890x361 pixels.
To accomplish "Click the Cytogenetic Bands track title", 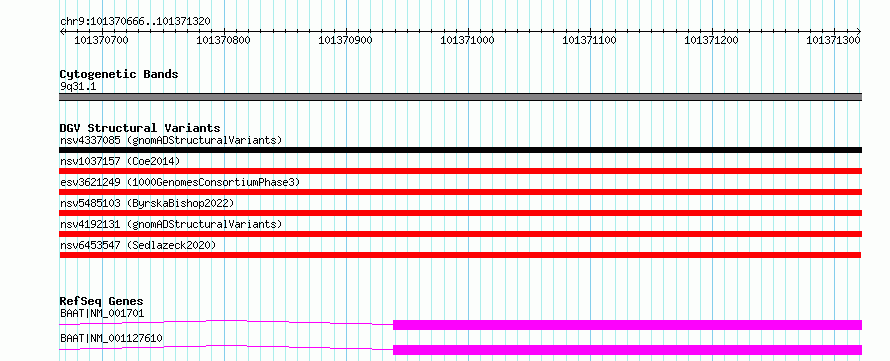I will tap(119, 74).
